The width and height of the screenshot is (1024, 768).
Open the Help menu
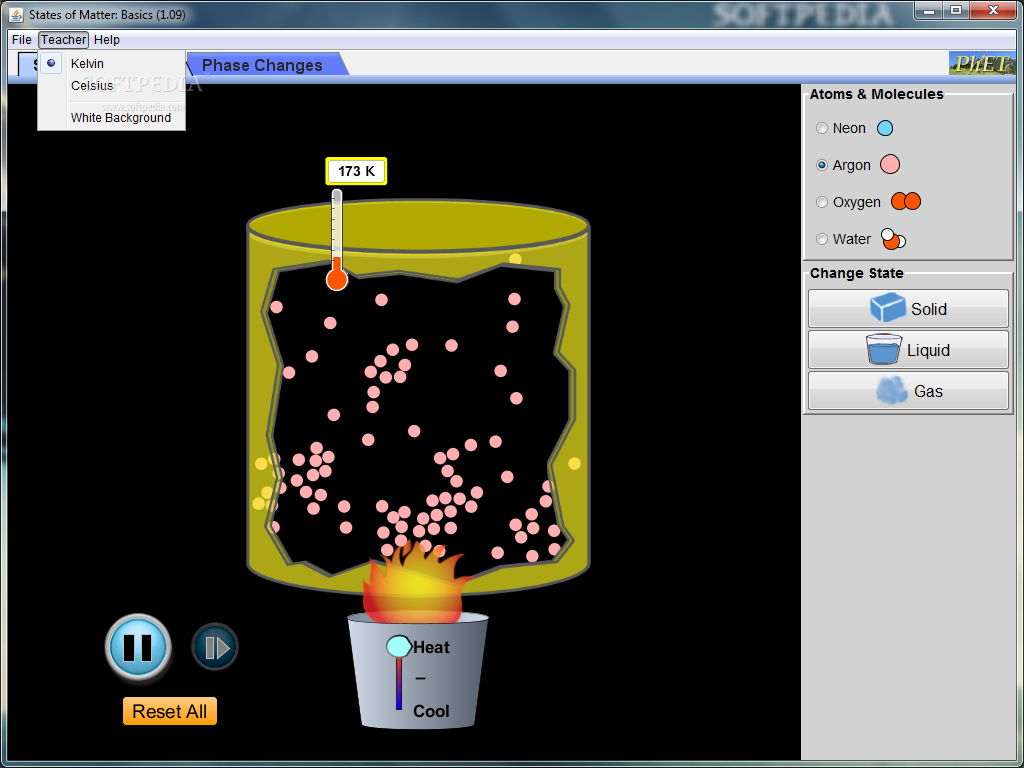click(x=106, y=40)
